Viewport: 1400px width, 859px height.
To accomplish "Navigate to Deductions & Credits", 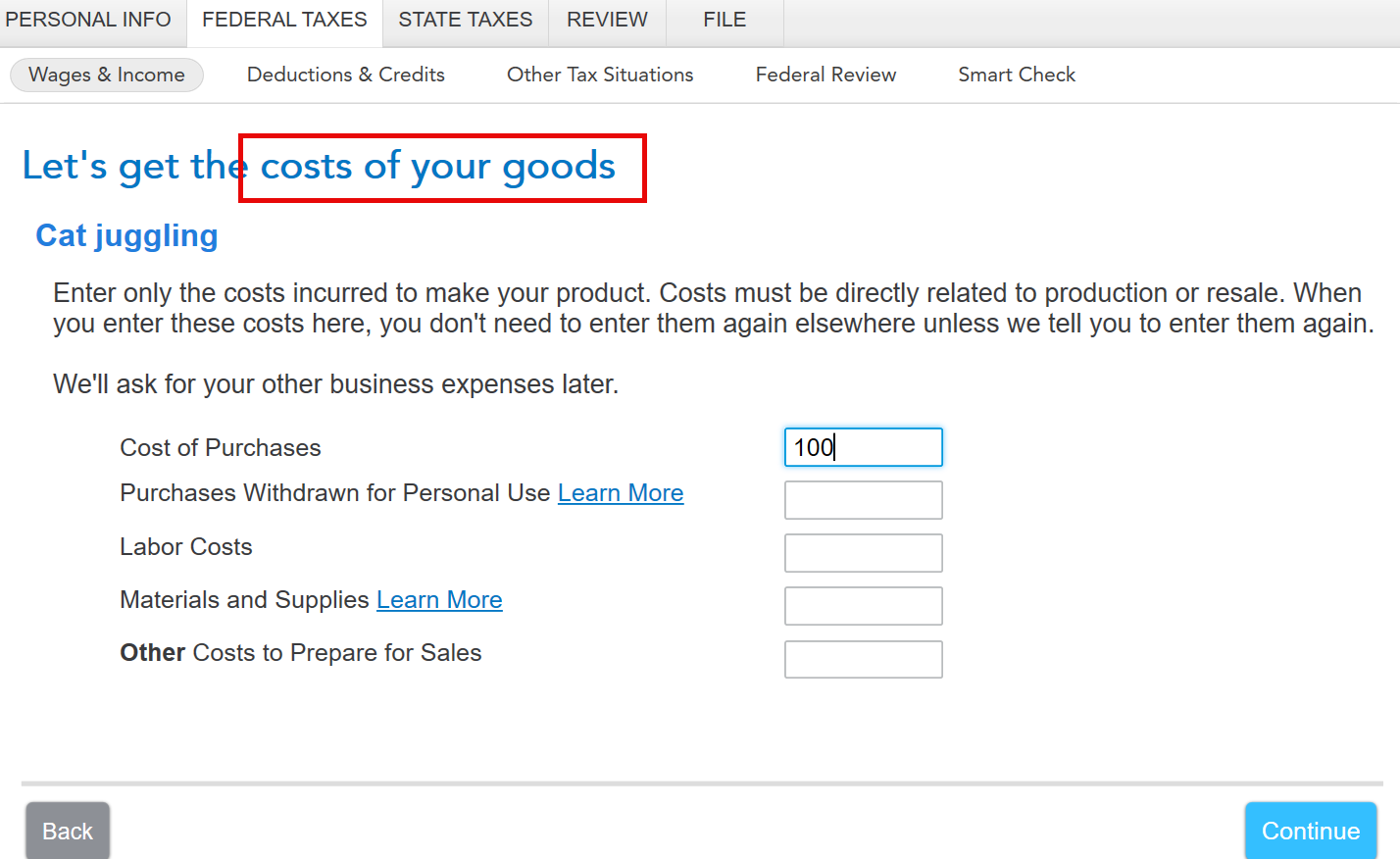I will 345,75.
